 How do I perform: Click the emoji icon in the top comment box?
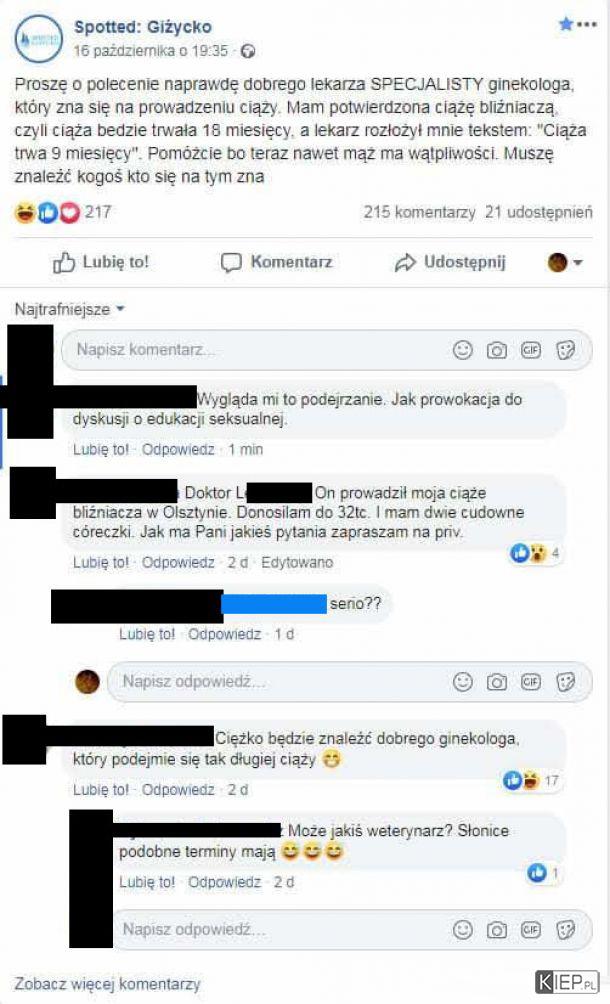click(x=462, y=350)
